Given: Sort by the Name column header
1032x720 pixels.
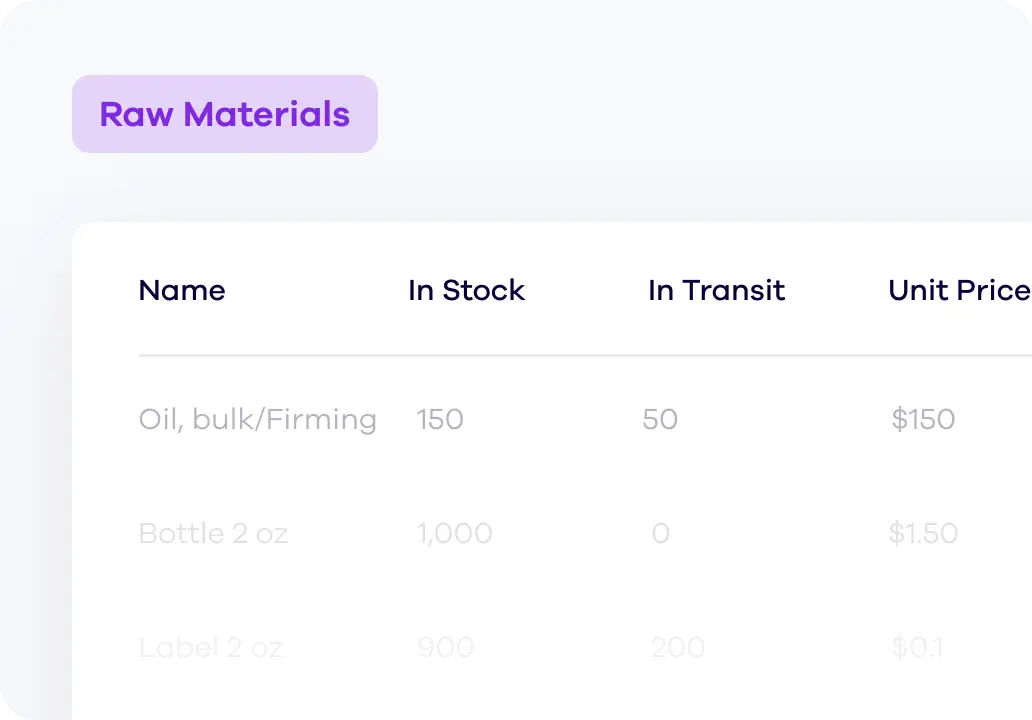Looking at the screenshot, I should pos(182,291).
